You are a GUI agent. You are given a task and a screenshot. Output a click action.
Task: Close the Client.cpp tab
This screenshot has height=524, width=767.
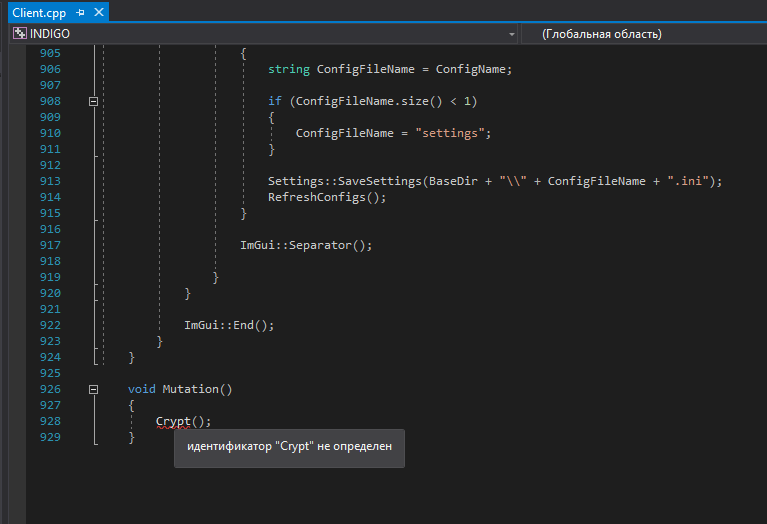(x=97, y=13)
